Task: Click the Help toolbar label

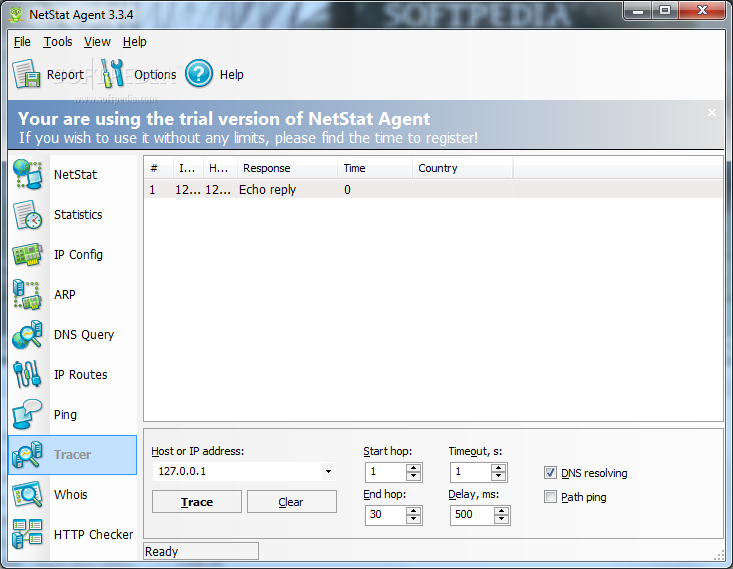Action: [232, 75]
